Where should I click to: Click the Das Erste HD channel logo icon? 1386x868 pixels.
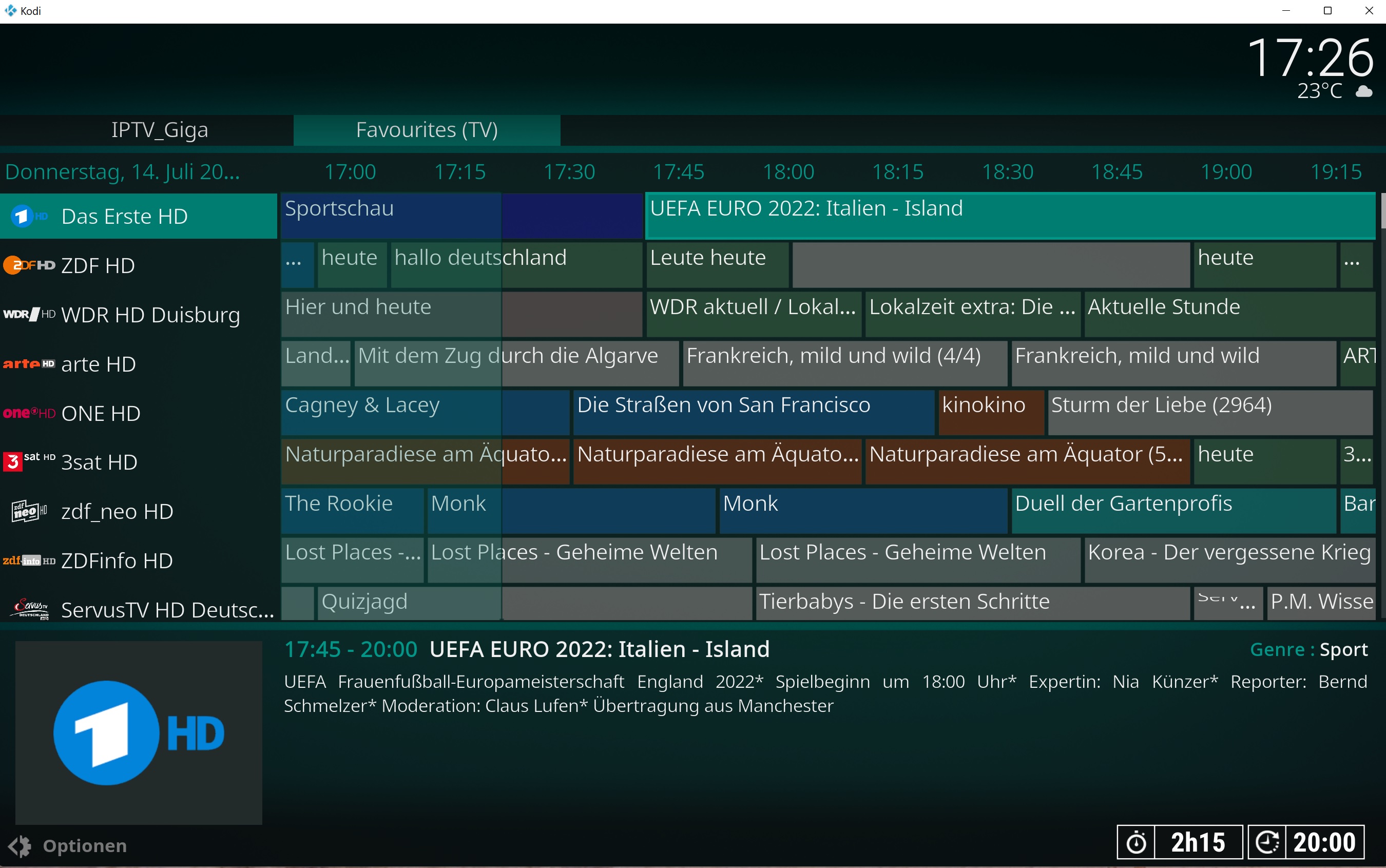tap(29, 217)
